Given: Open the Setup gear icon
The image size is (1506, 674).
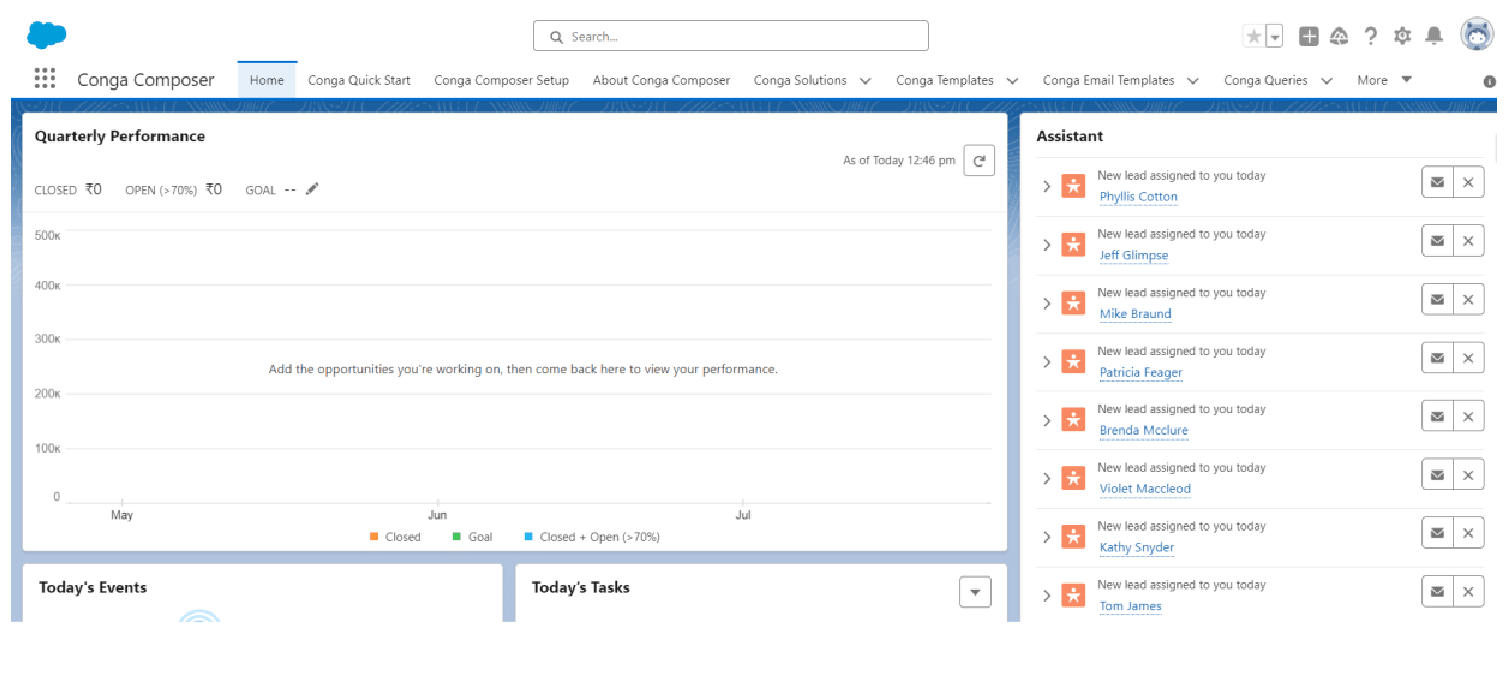Looking at the screenshot, I should point(1402,37).
